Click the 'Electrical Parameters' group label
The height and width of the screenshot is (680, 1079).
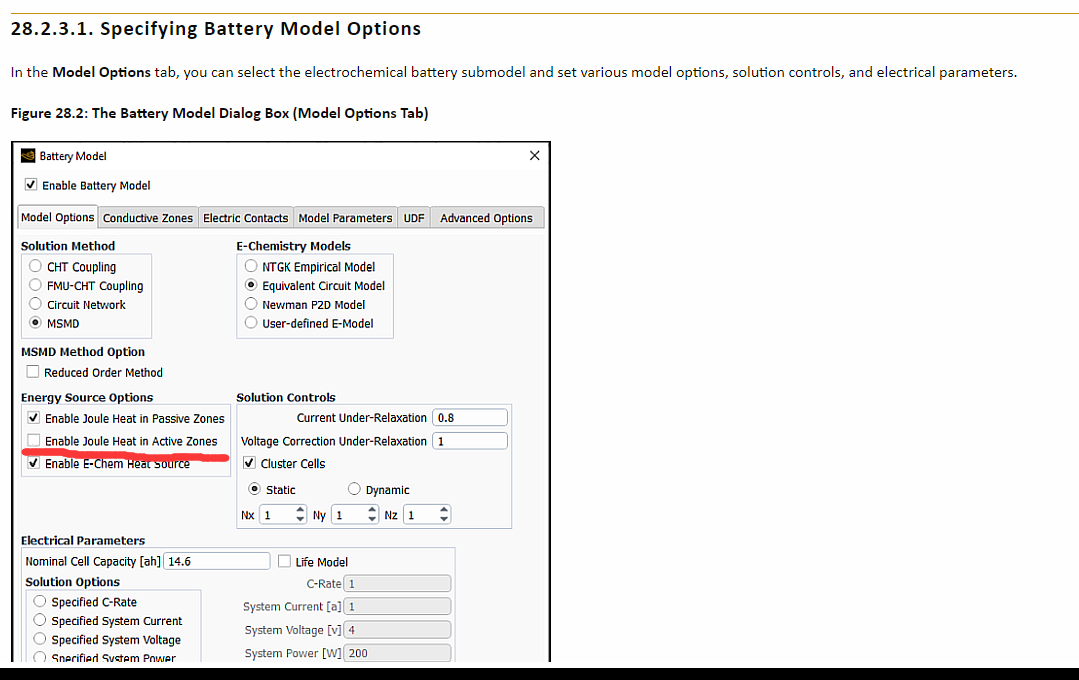(83, 540)
